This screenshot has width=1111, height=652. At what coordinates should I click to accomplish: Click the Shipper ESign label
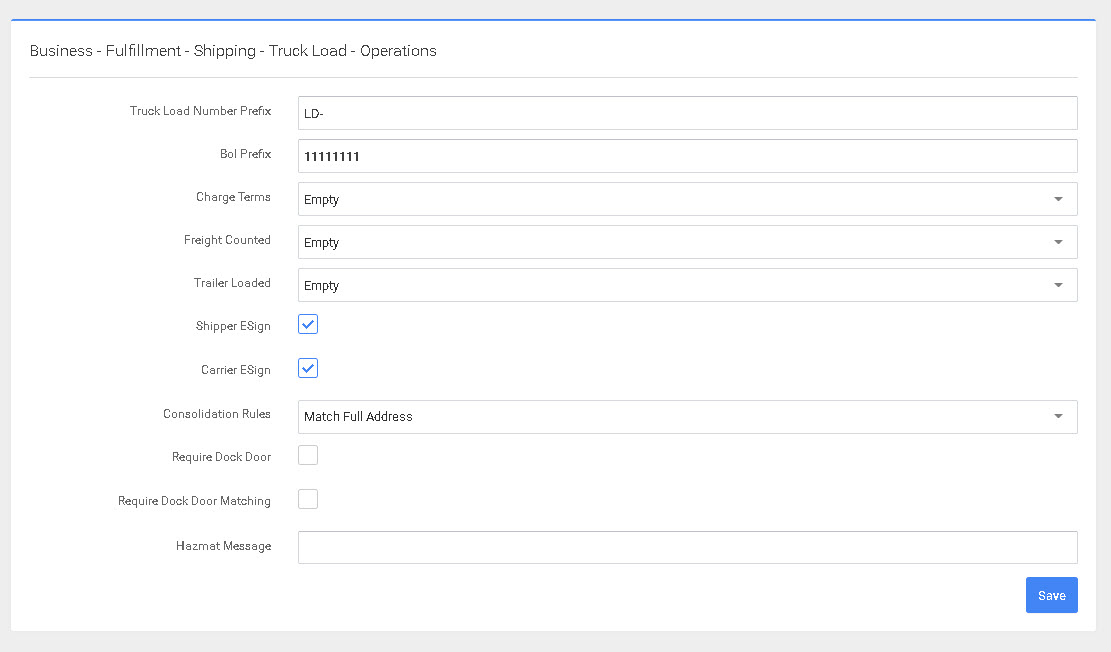pyautogui.click(x=233, y=326)
